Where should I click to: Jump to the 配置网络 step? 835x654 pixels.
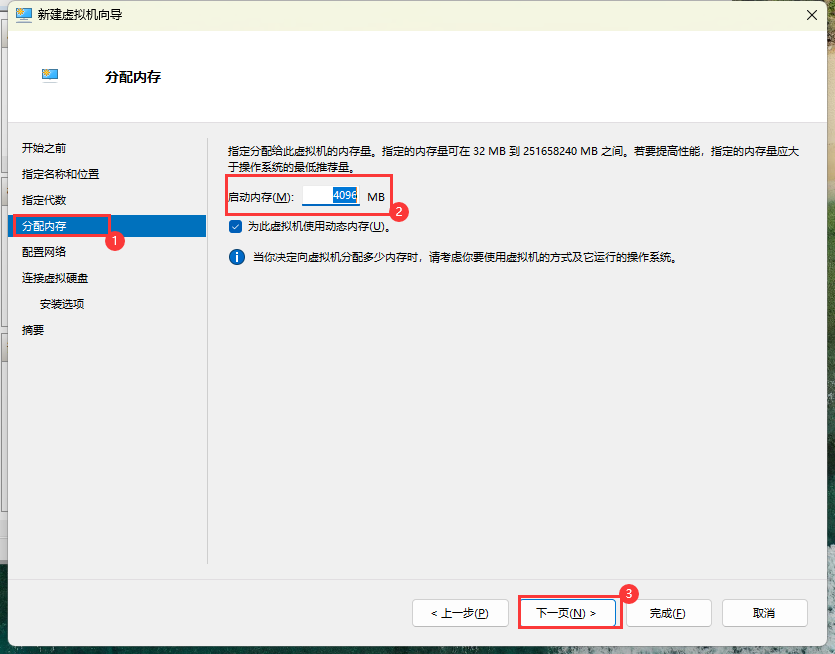tap(44, 252)
